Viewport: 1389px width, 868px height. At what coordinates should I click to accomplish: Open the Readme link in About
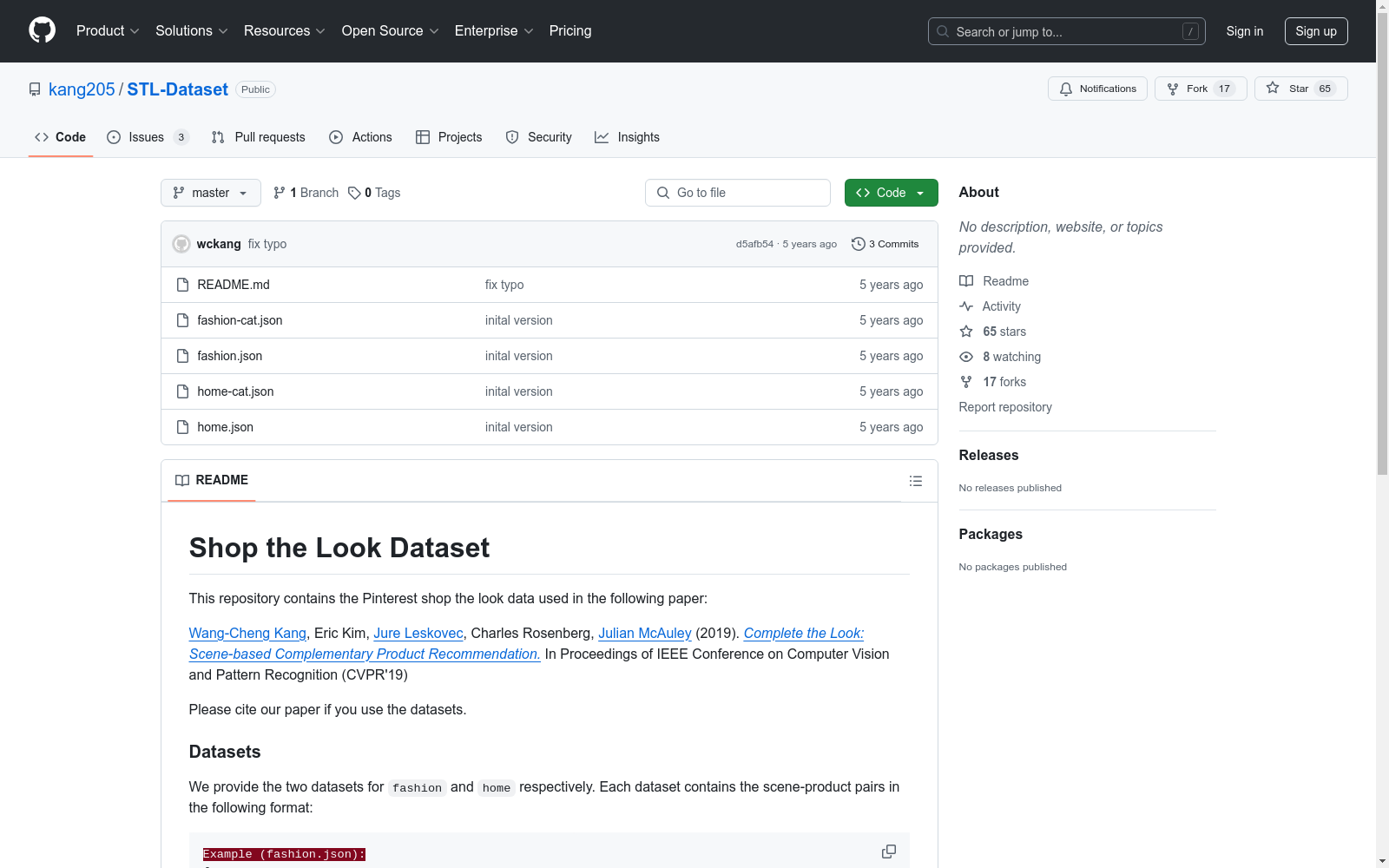(994, 281)
